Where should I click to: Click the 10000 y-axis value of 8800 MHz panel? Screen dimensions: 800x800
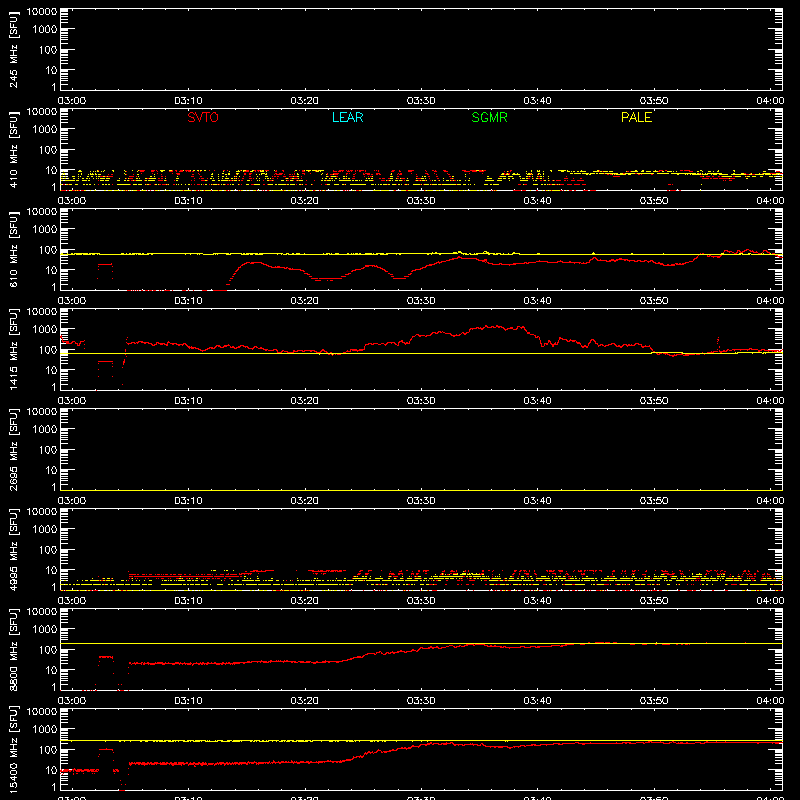point(42,612)
